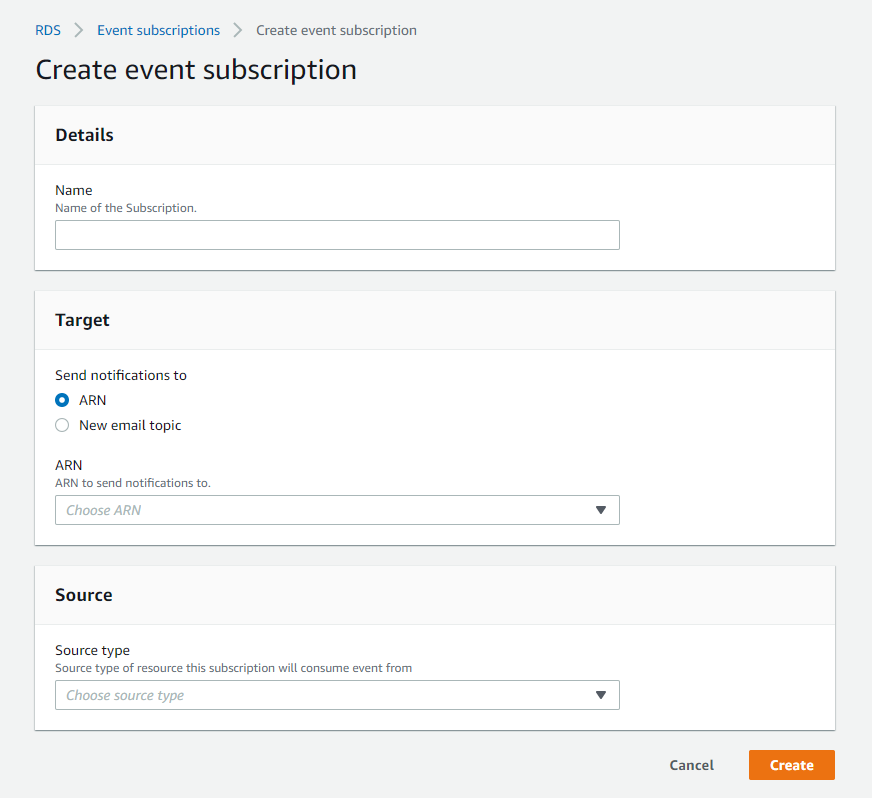Click the chevron after the RDS breadcrumb
This screenshot has height=798, width=872.
tap(79, 30)
